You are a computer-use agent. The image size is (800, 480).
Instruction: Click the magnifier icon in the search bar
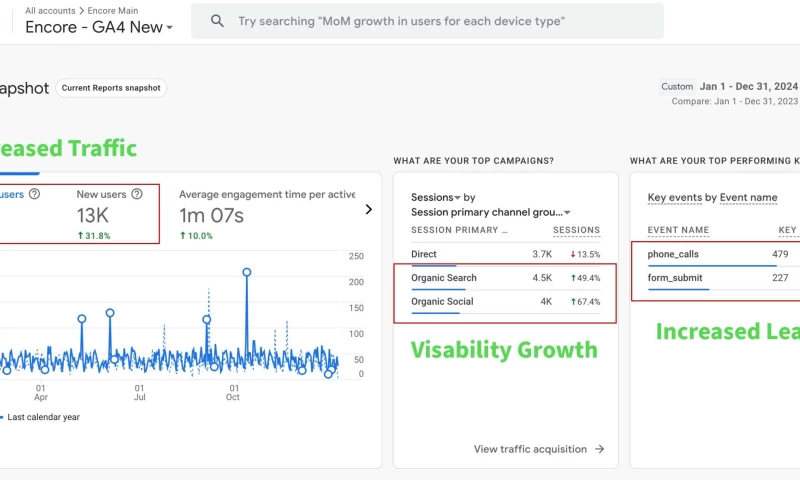[x=216, y=21]
